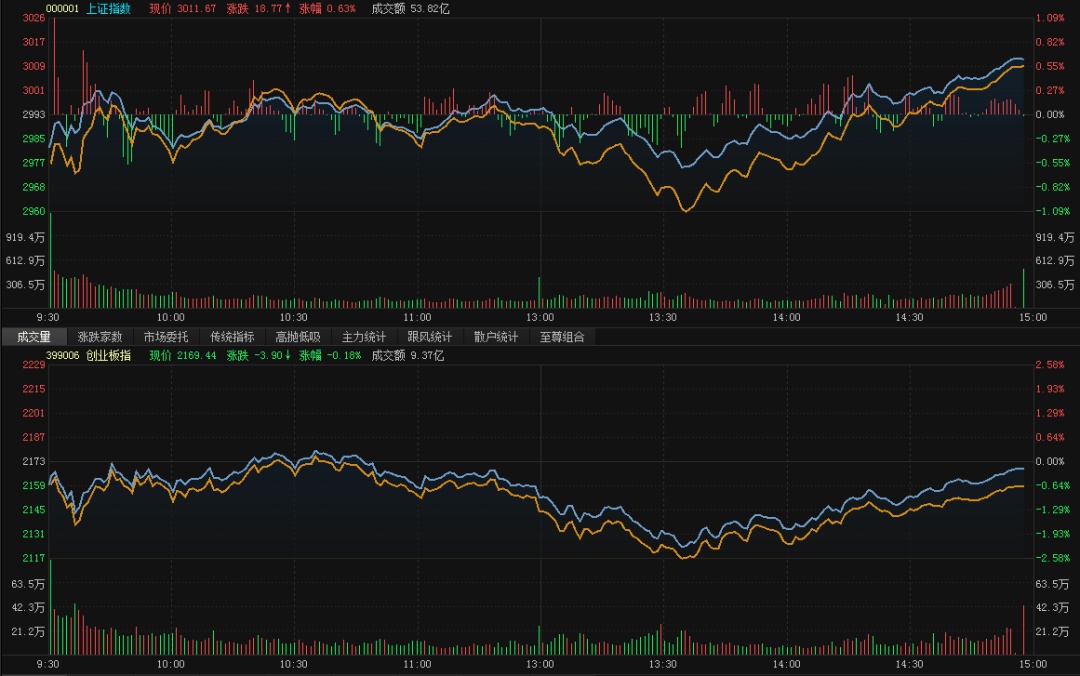The height and width of the screenshot is (676, 1080).
Task: Select the 涨跌 18.77 value
Action: [259, 8]
